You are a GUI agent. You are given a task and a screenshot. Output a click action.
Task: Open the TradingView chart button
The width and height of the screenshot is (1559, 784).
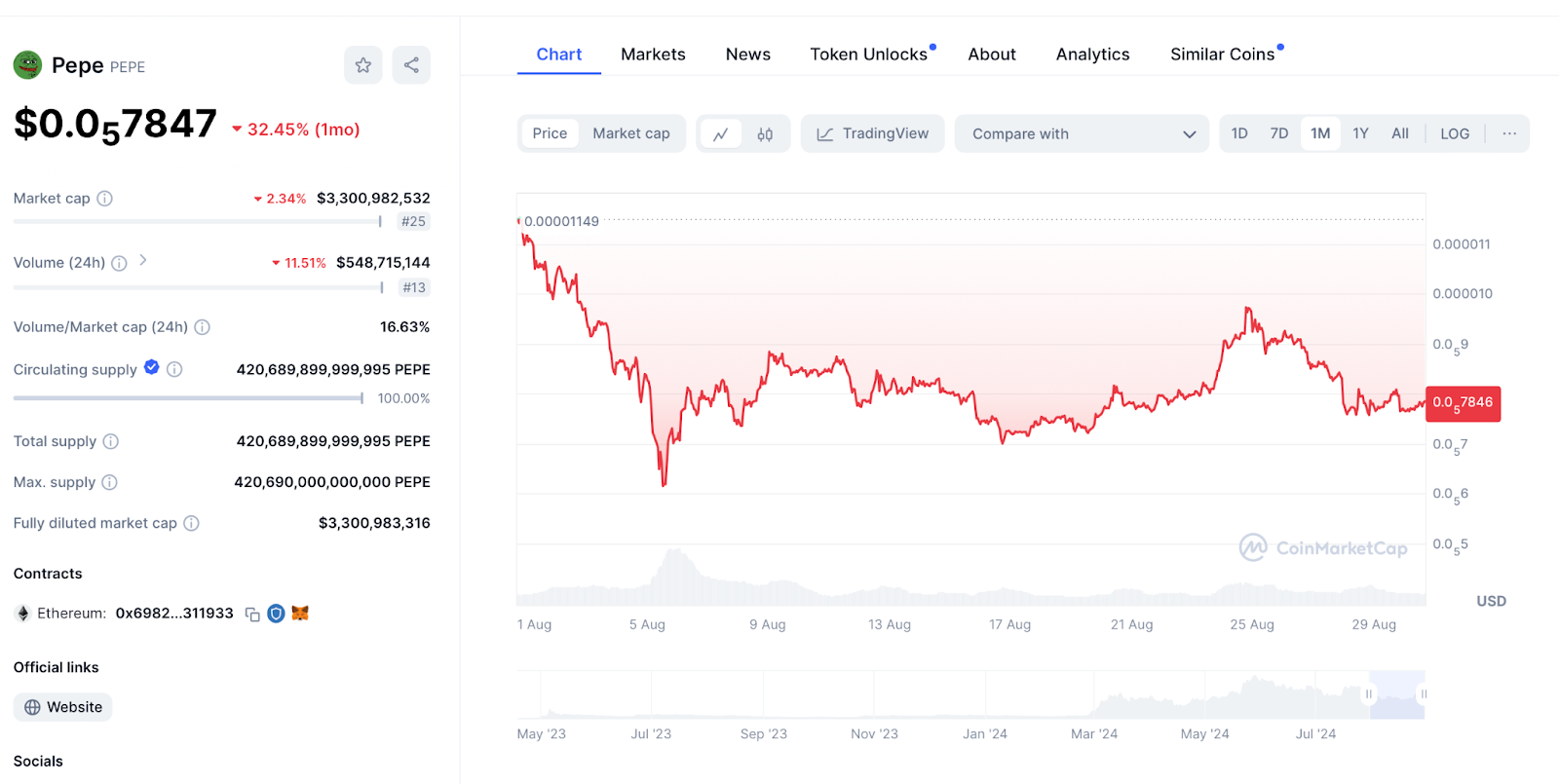point(873,133)
